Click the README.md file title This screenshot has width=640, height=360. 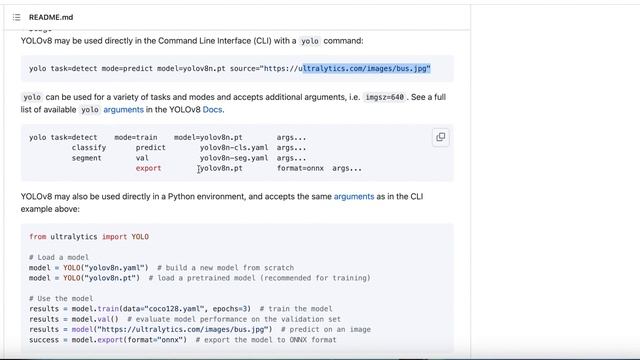[x=51, y=17]
